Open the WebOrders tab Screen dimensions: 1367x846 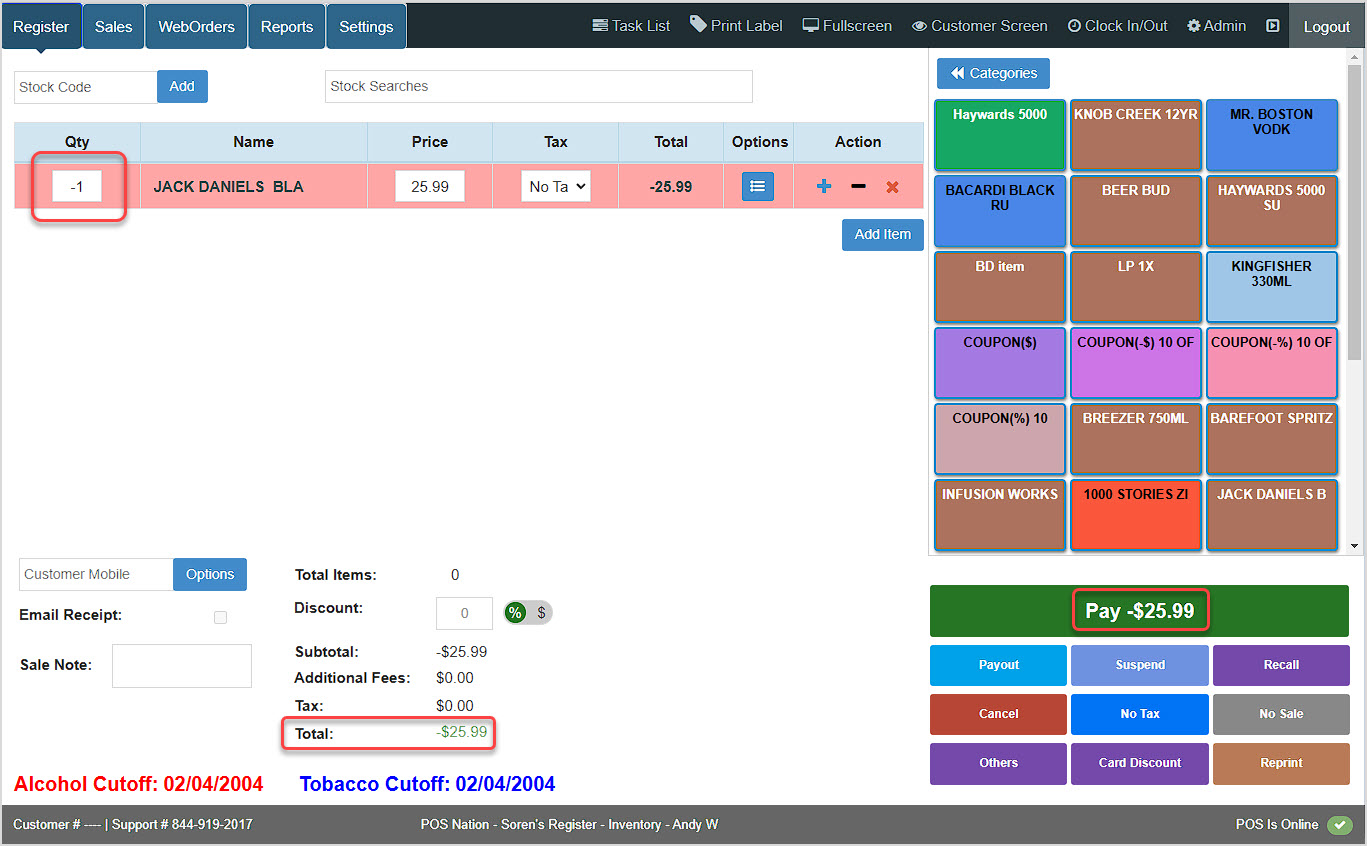coord(196,27)
